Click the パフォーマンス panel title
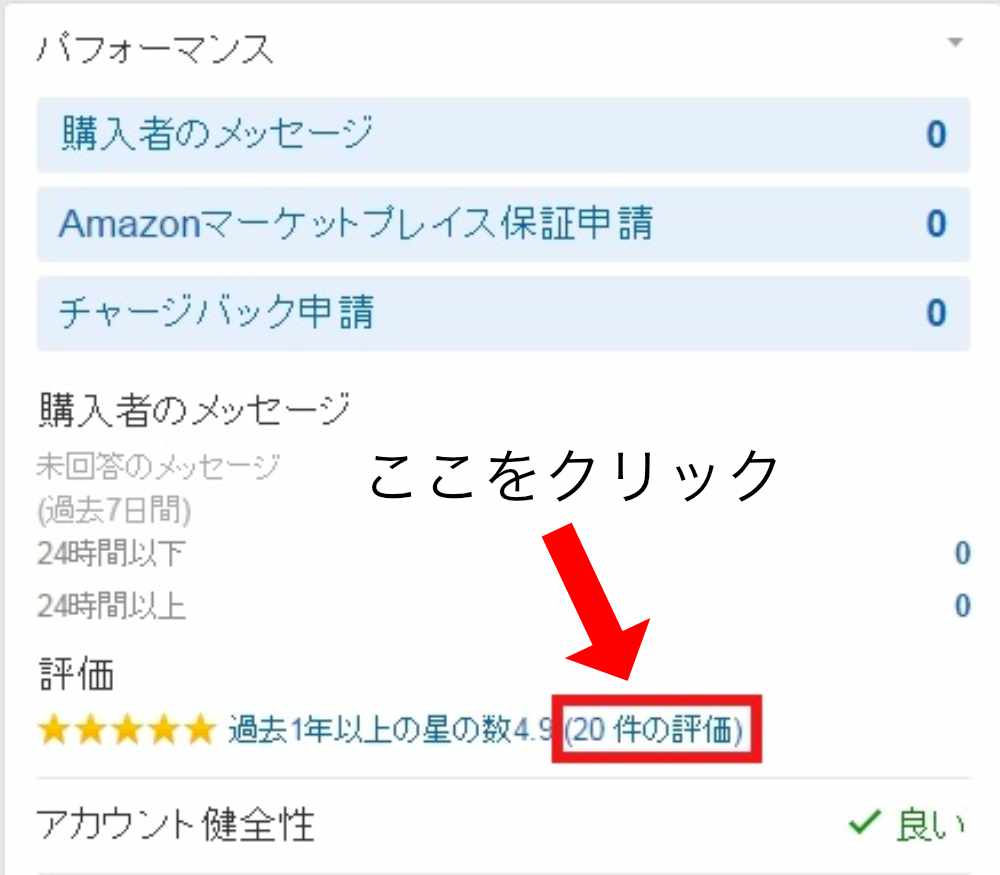This screenshot has width=1000, height=875. [x=156, y=48]
